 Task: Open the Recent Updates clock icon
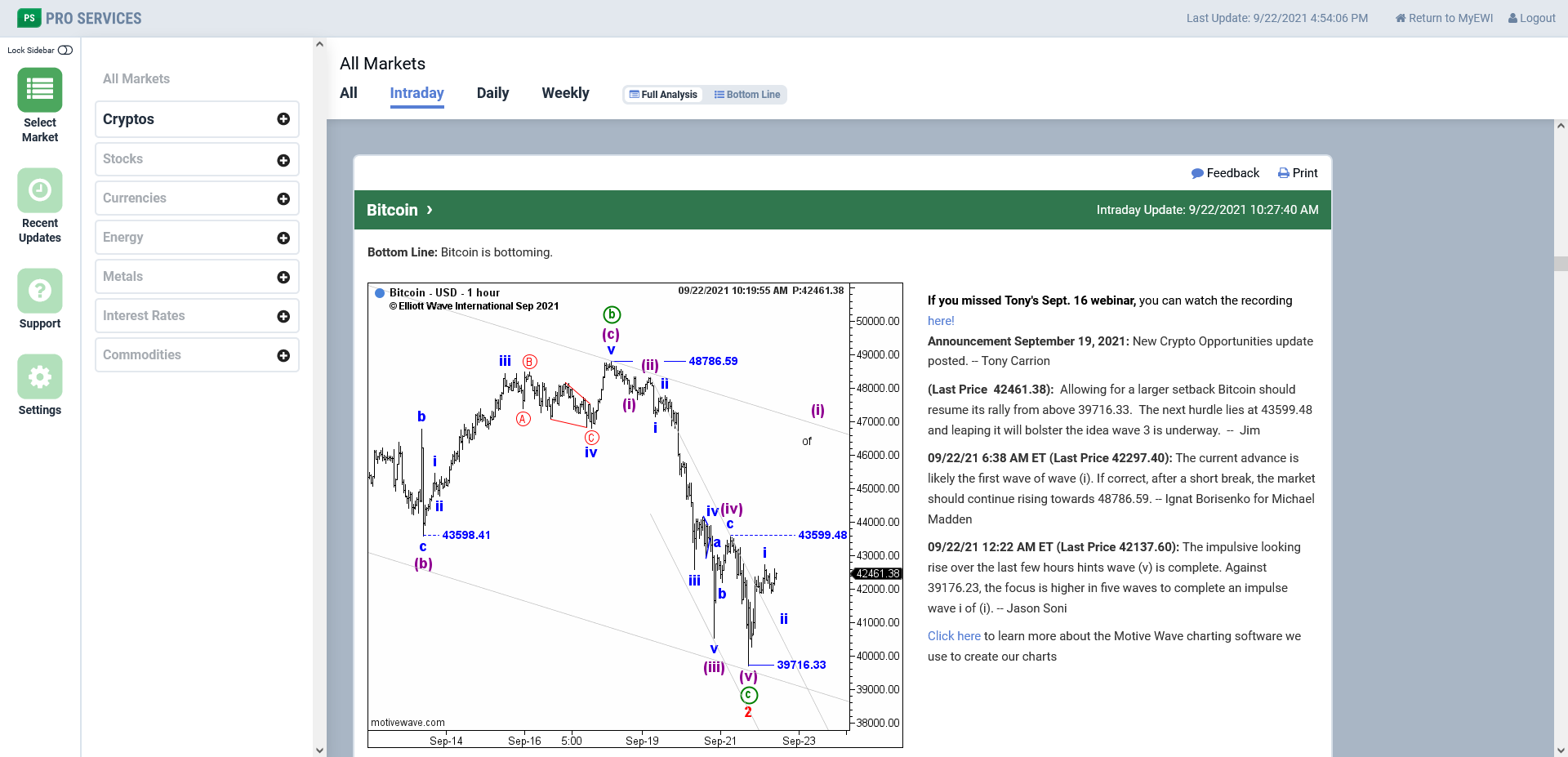click(x=40, y=190)
